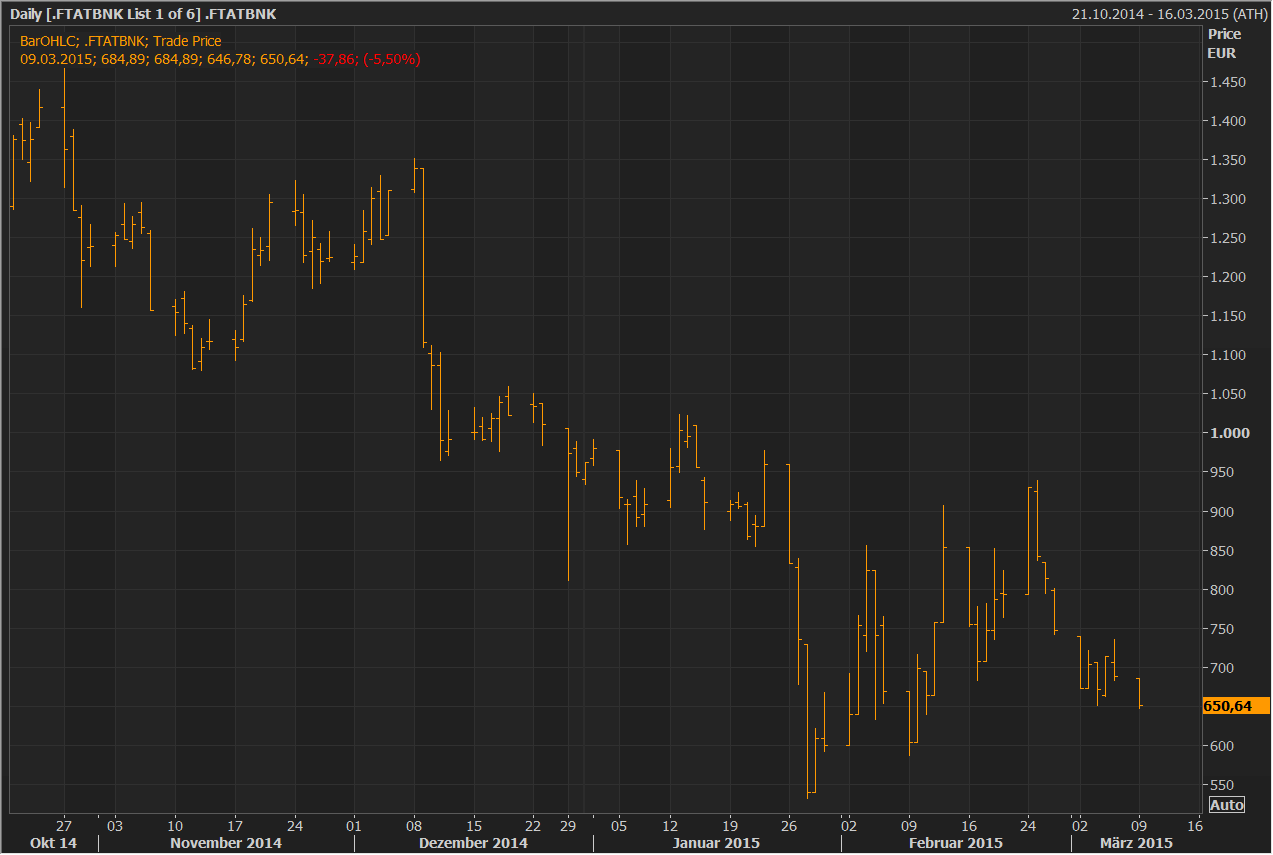This screenshot has width=1273, height=855.
Task: Click the EUR currency label
Action: pos(1222,53)
